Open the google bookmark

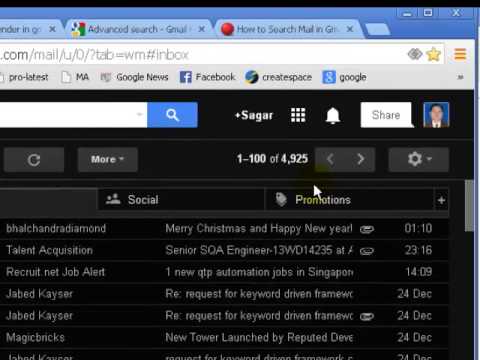344,77
